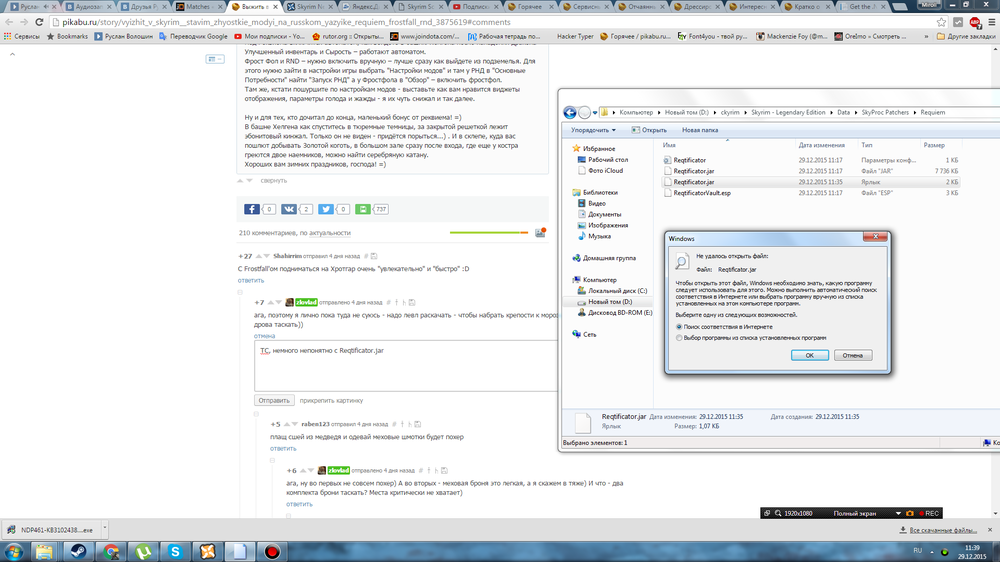Launch Skype from the taskbar
The height and width of the screenshot is (562, 1000).
(x=176, y=550)
